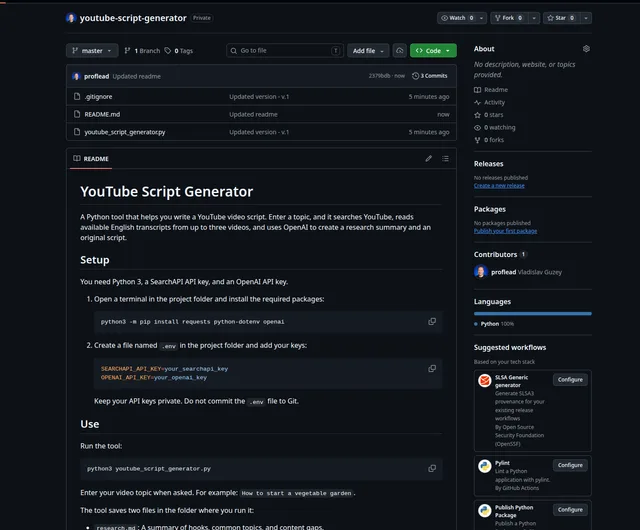
Task: Click the 1 Branch link
Action: click(x=142, y=51)
